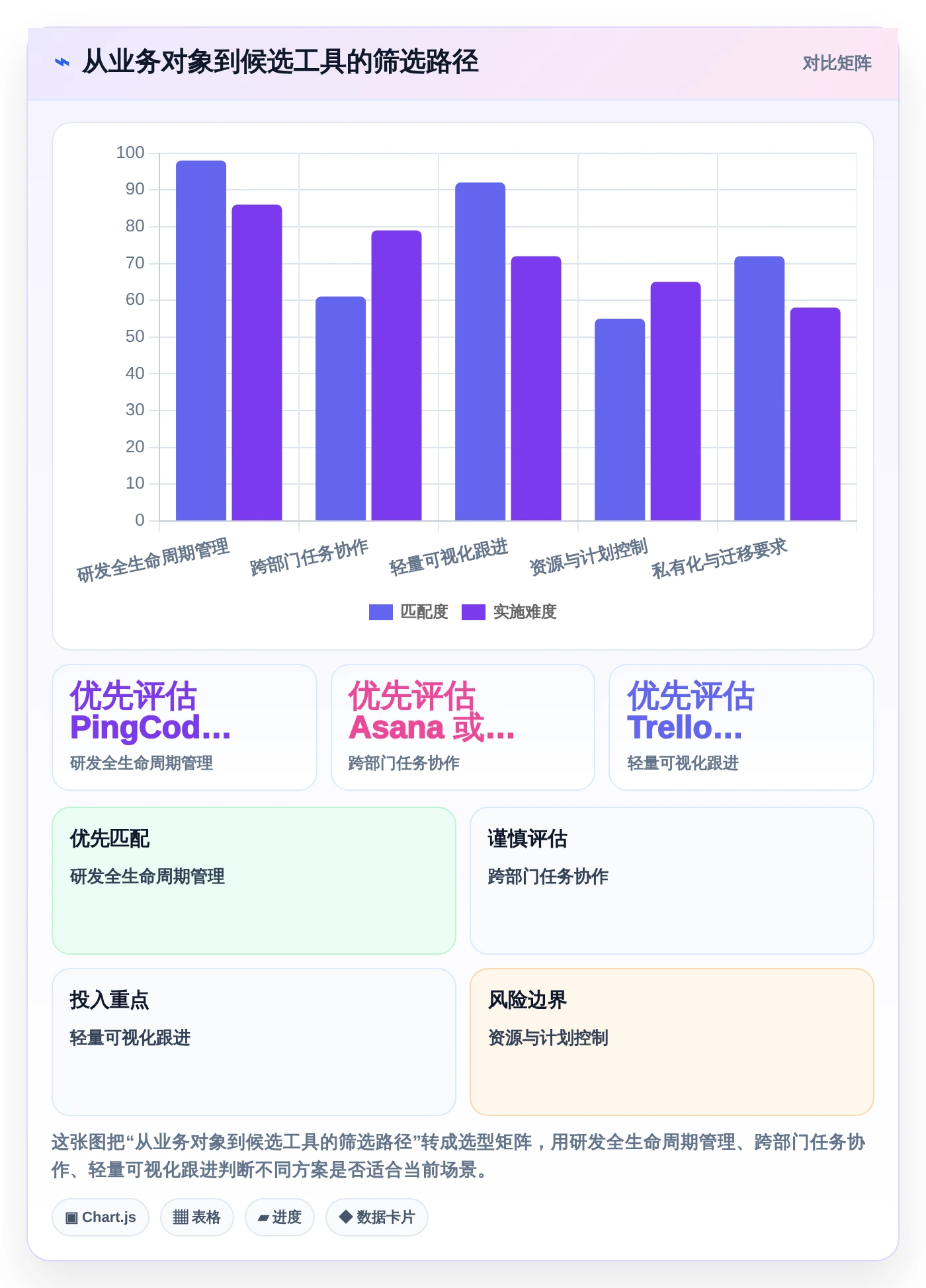Image resolution: width=926 pixels, height=1288 pixels.
Task: Select the 风险边界 orange card
Action: pos(672,1042)
